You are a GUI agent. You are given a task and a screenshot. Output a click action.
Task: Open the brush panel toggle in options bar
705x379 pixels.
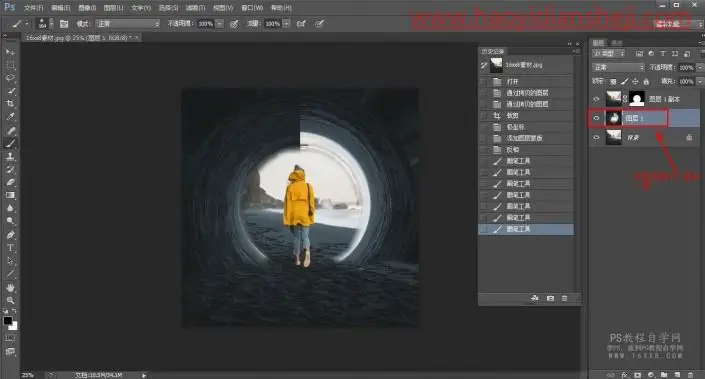[x=64, y=24]
